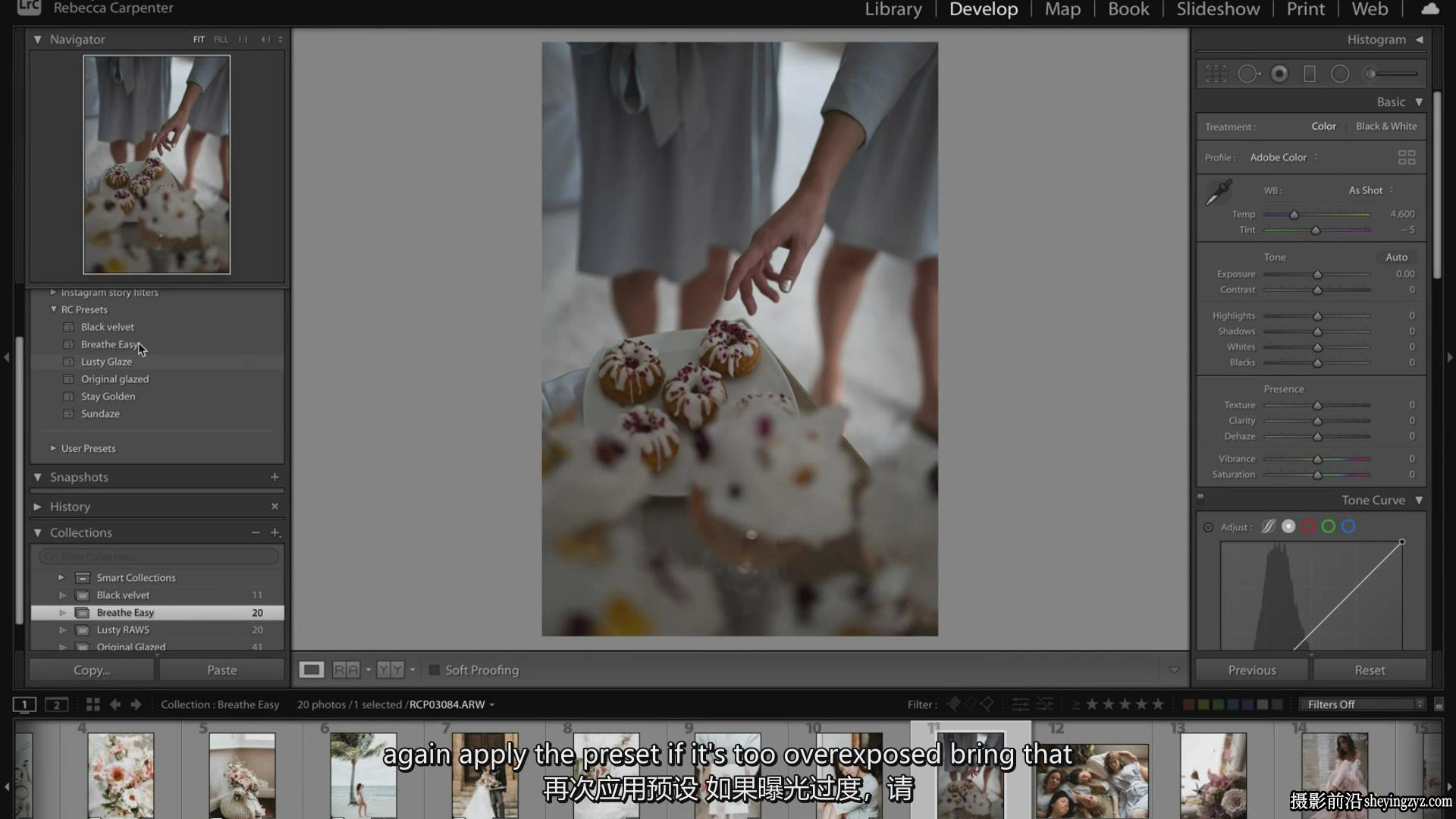Viewport: 1456px width, 819px height.
Task: Collapse the Snapshots panel
Action: tap(37, 477)
